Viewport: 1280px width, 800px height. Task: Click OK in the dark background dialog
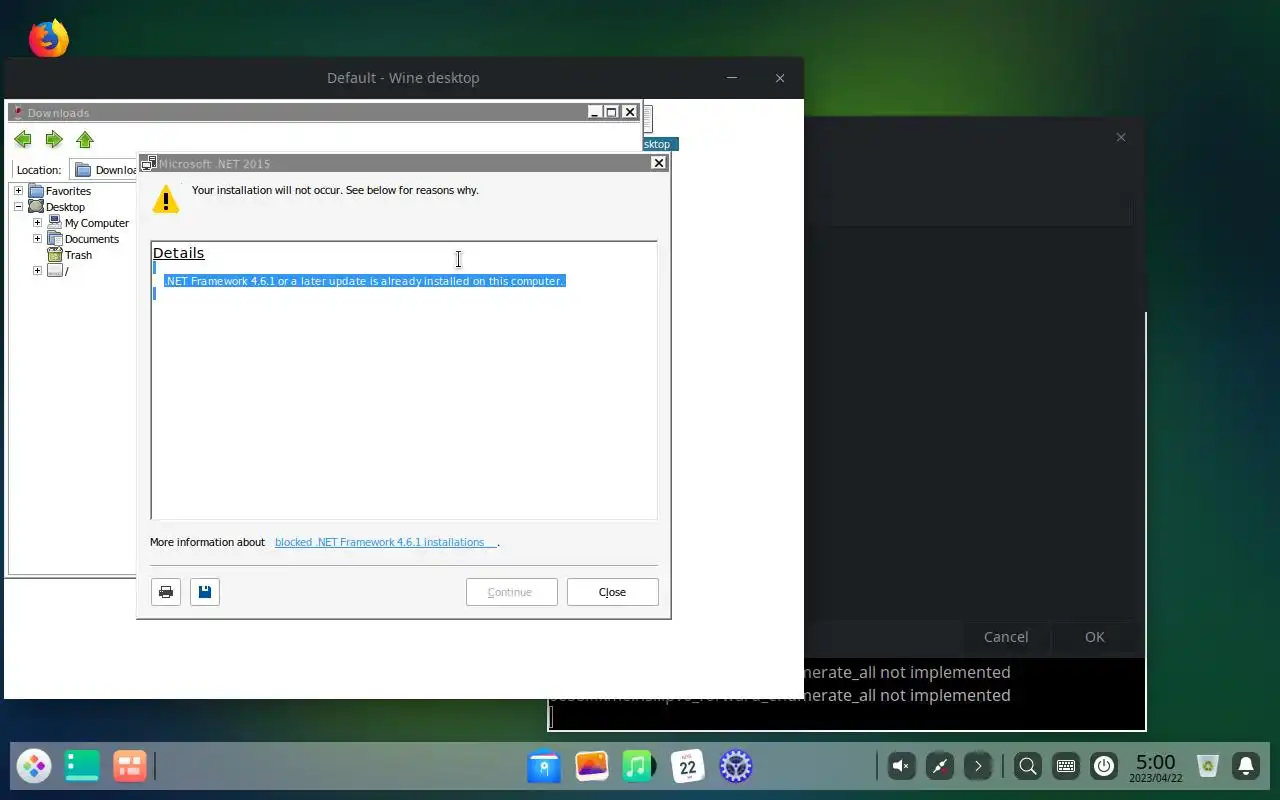coord(1095,637)
